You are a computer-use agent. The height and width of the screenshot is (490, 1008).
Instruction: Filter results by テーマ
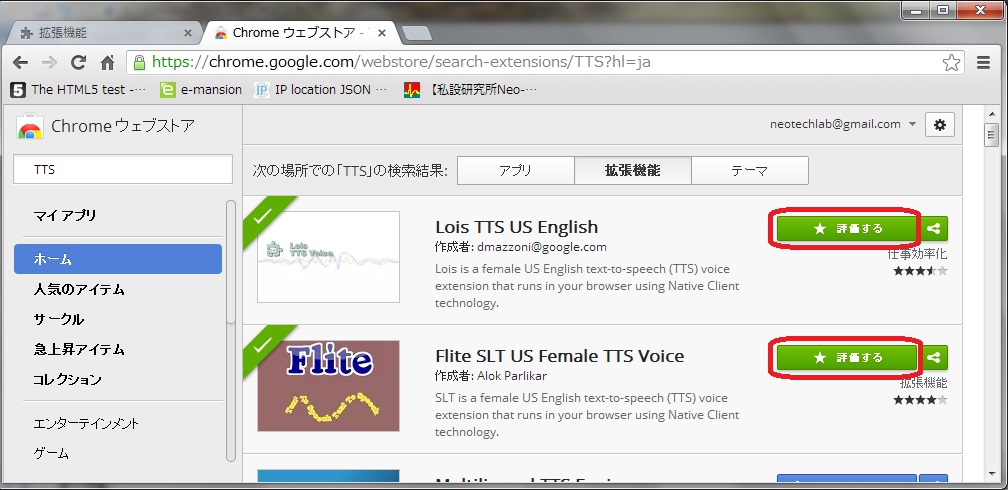(750, 170)
